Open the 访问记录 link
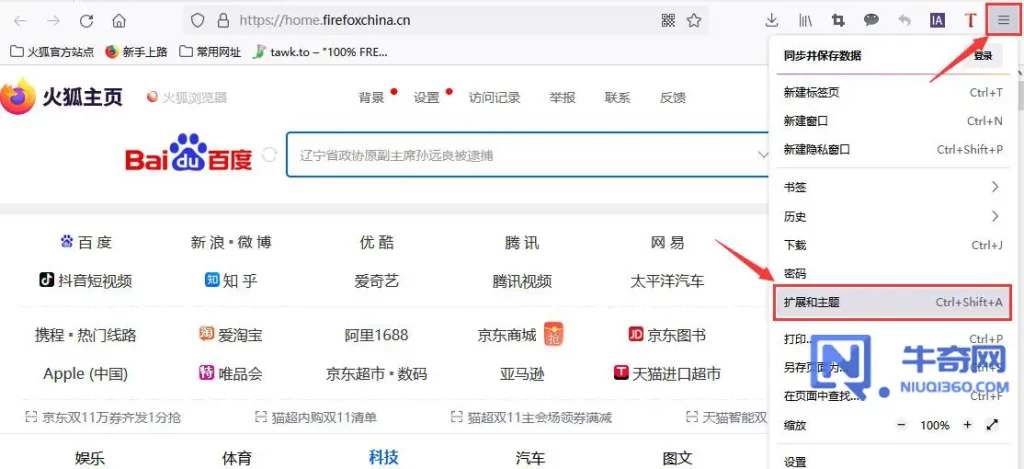Viewport: 1024px width, 469px height. (x=494, y=98)
